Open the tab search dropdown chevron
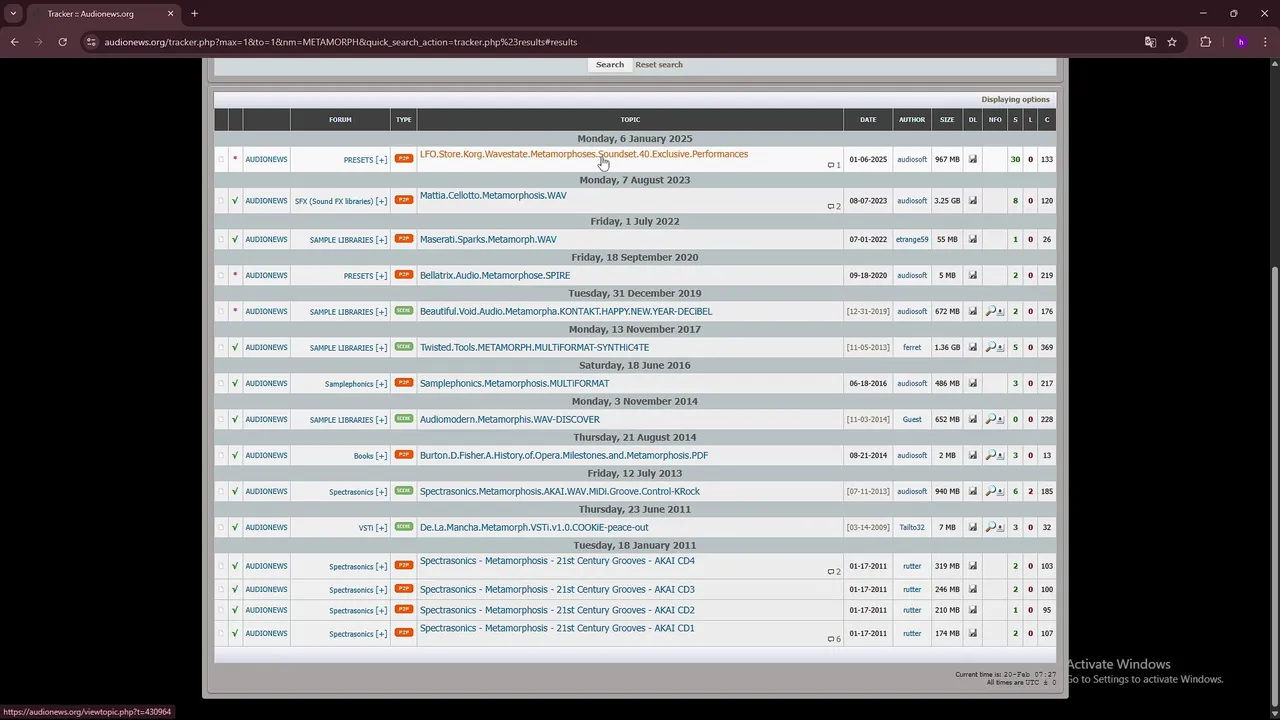This screenshot has height=720, width=1280. coord(13,14)
